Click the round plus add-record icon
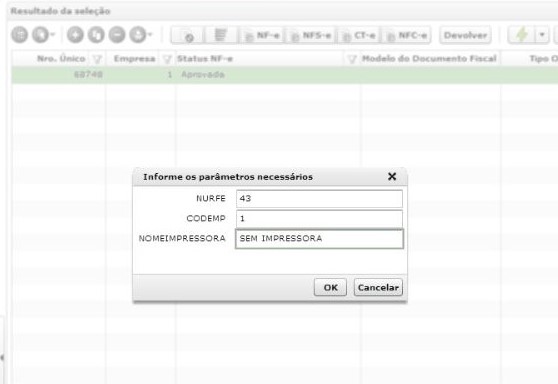This screenshot has width=558, height=384. [75, 35]
